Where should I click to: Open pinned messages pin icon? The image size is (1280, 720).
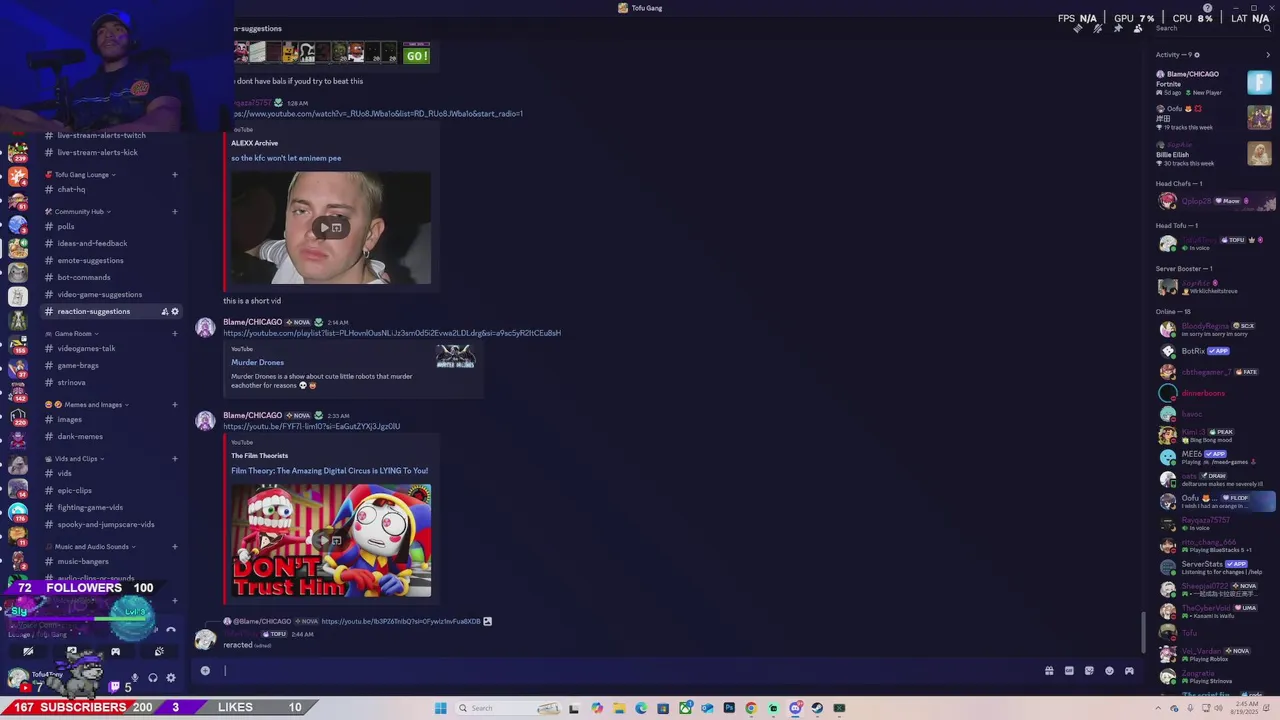coord(1117,28)
